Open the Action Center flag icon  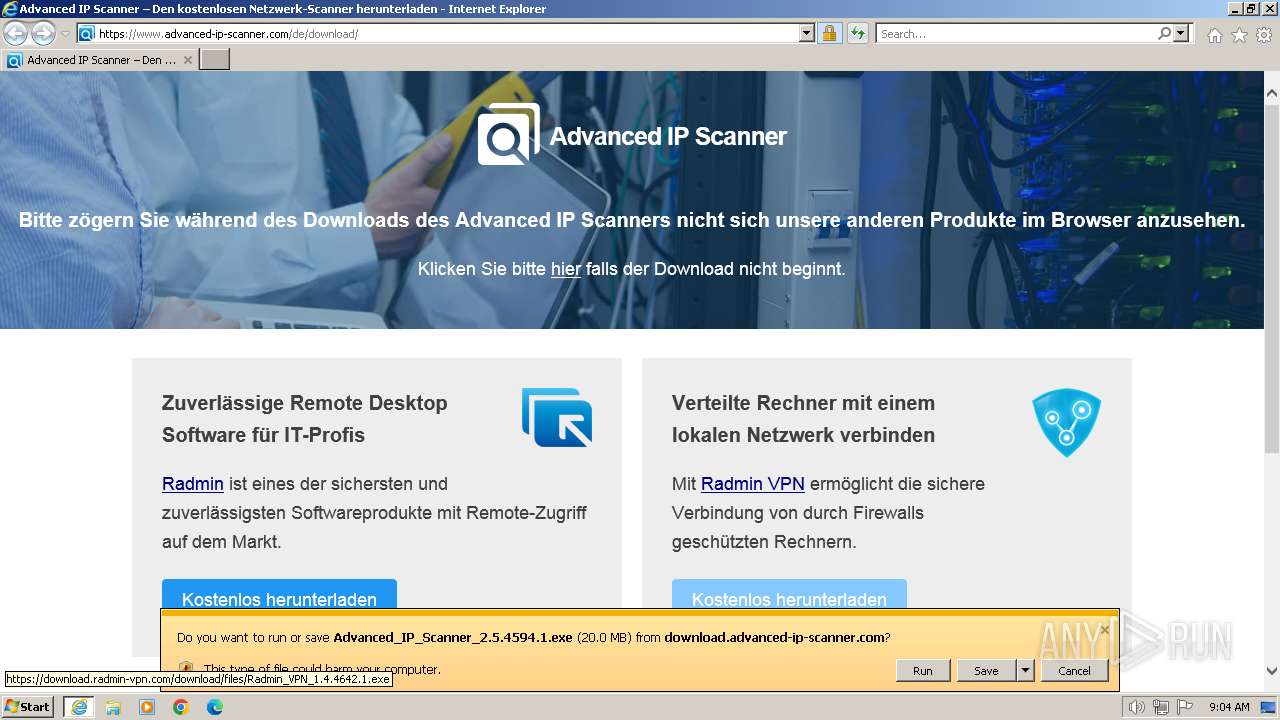(x=1185, y=707)
